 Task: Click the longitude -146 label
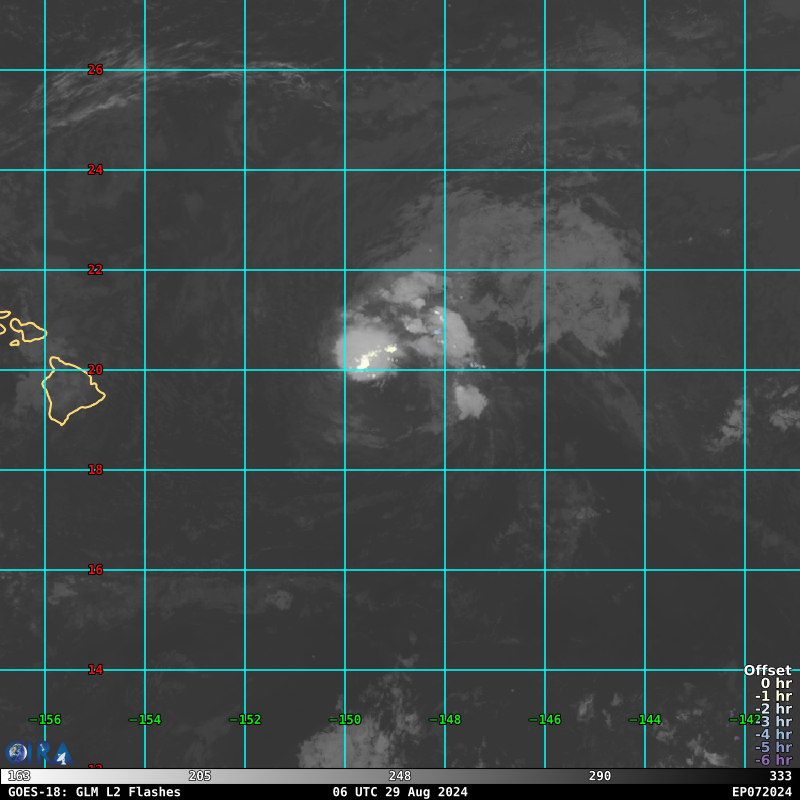[545, 720]
